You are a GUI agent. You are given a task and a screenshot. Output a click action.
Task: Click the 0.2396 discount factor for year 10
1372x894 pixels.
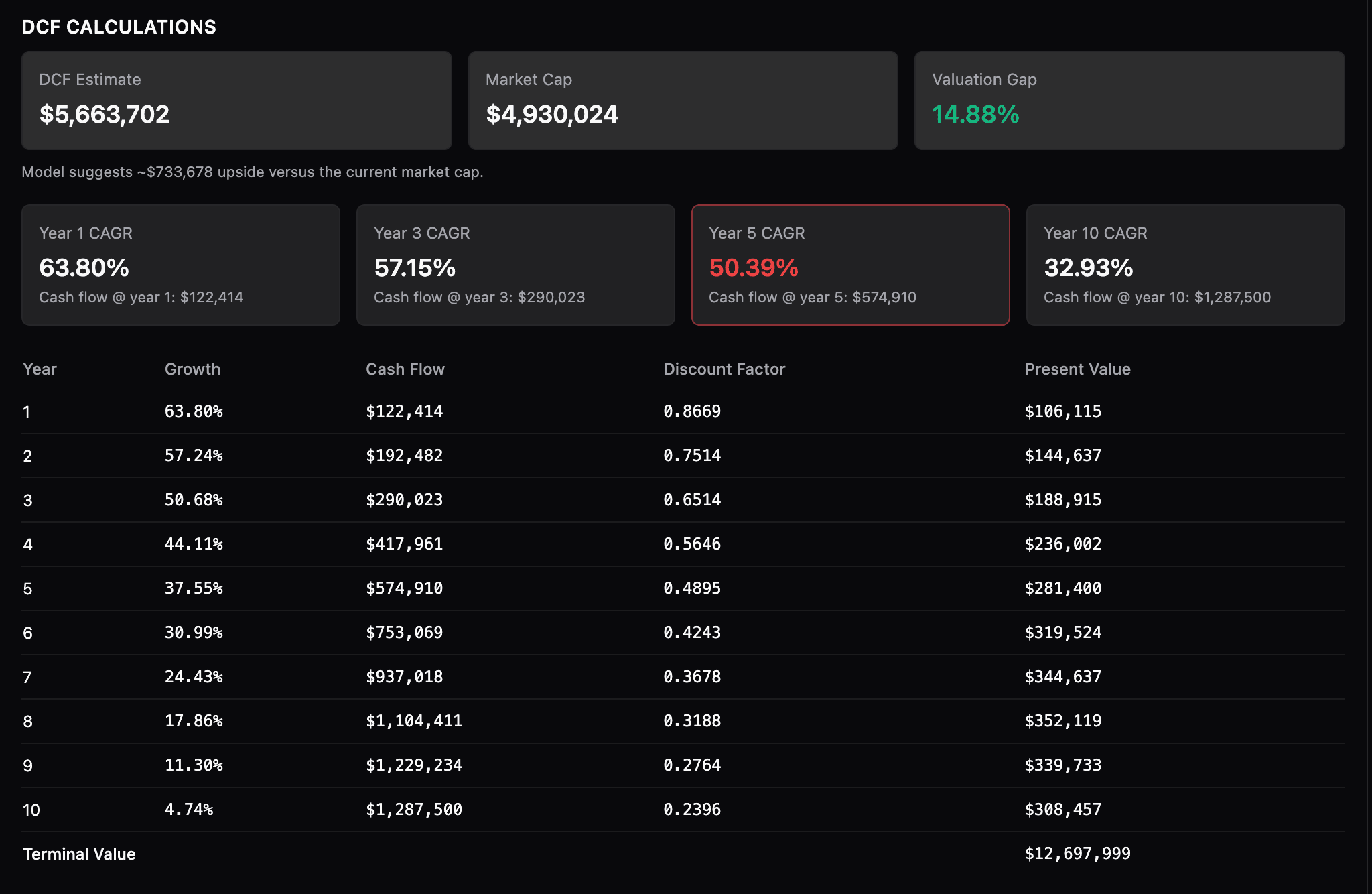[693, 809]
